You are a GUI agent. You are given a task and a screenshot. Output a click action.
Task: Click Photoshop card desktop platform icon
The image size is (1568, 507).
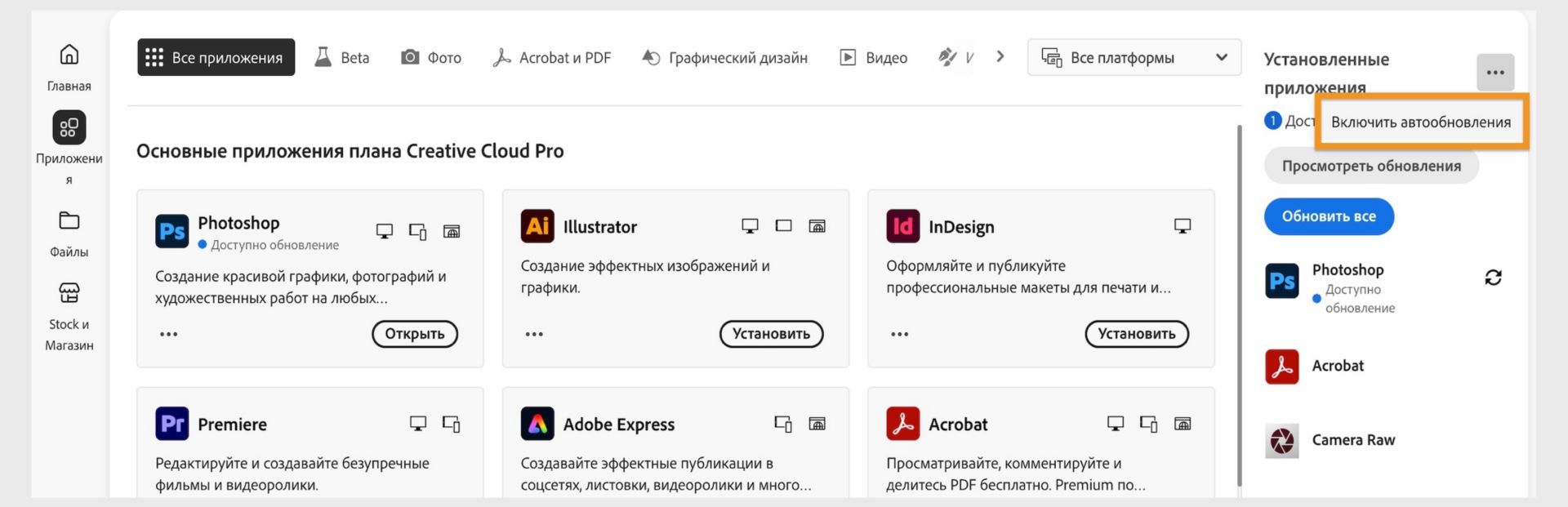coord(384,231)
